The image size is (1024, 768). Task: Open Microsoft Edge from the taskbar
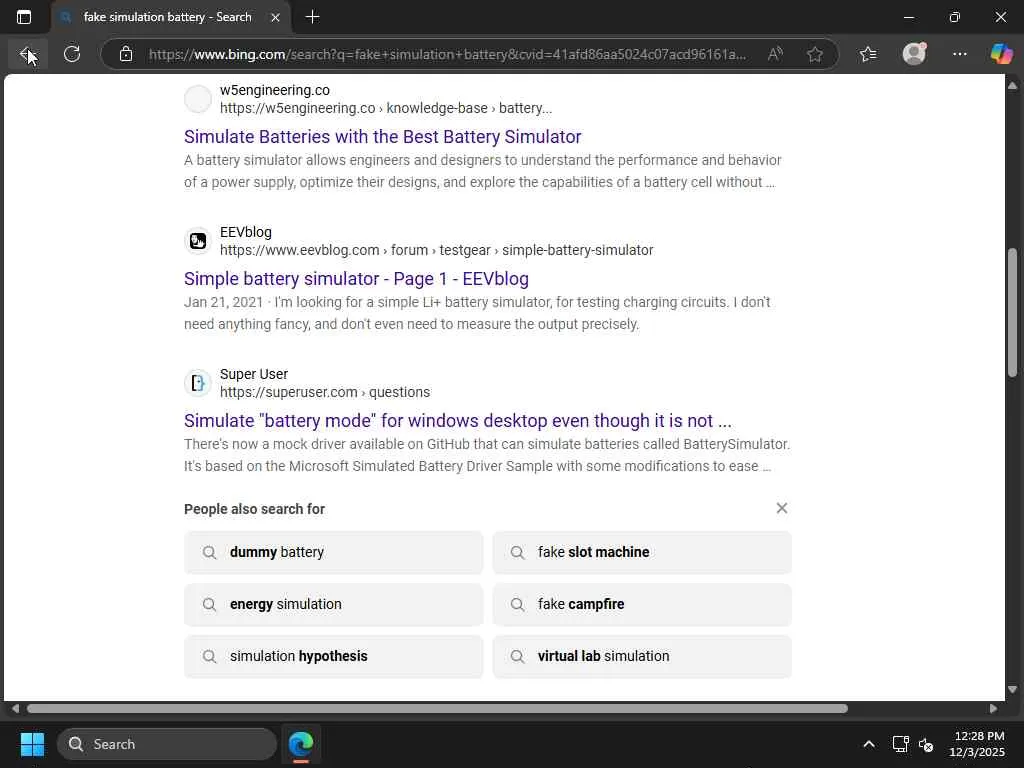tap(301, 744)
